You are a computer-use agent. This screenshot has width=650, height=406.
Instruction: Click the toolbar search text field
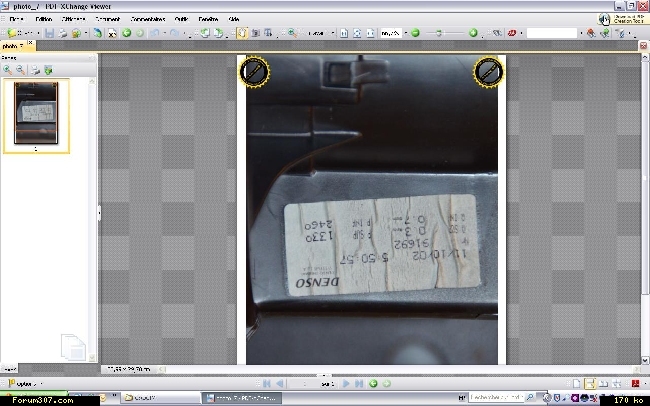(552, 33)
